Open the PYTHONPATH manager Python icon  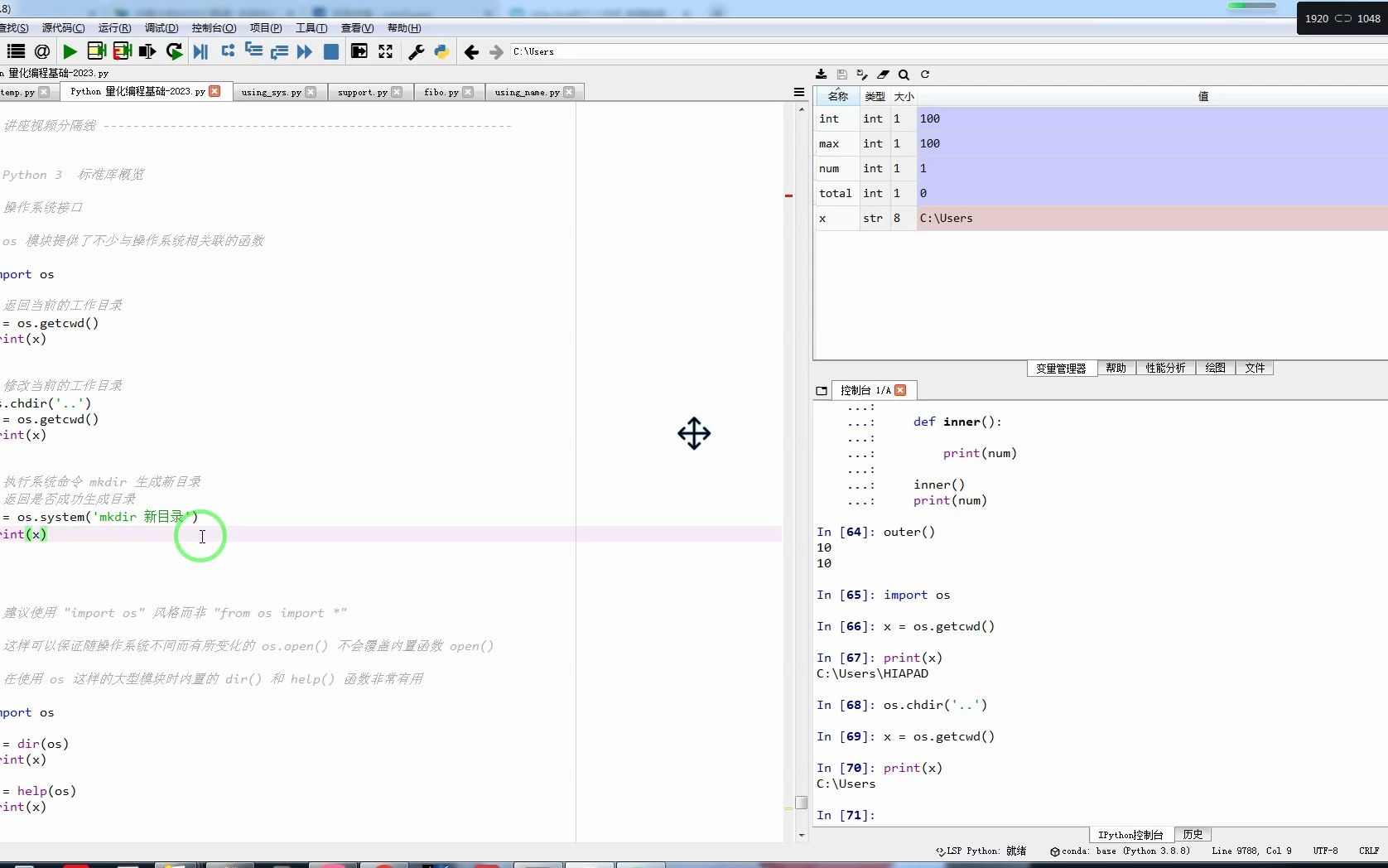tap(441, 51)
